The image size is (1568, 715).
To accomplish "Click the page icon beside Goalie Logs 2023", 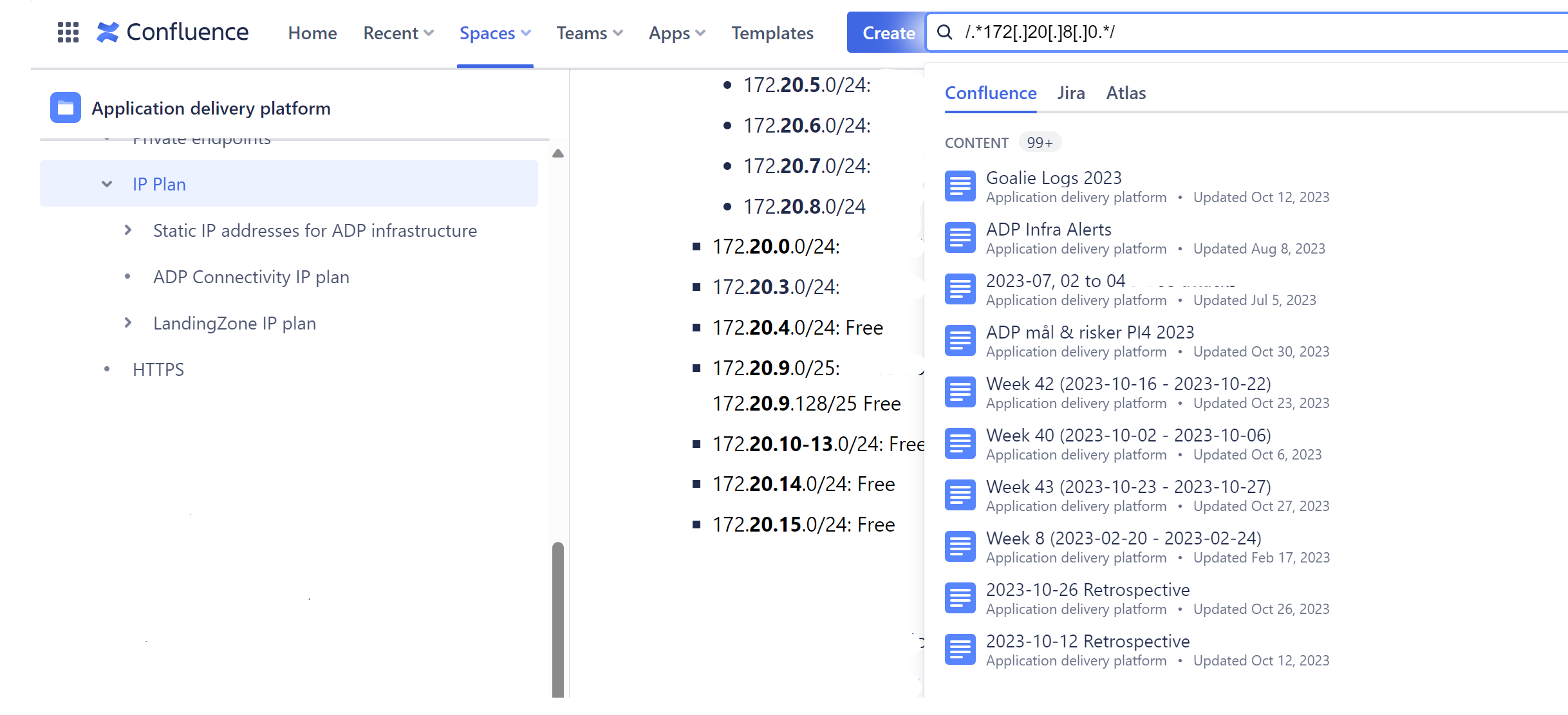I will tap(960, 186).
